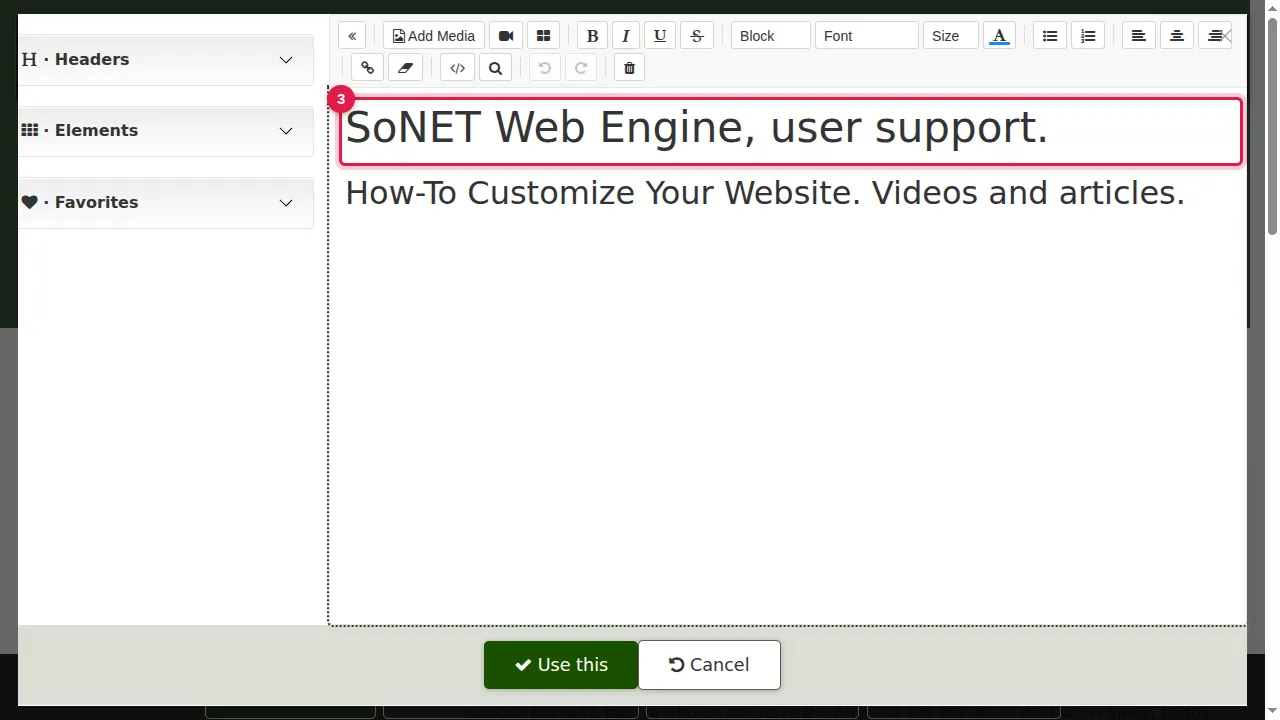Open the Block format dropdown
This screenshot has width=1280, height=720.
(770, 36)
